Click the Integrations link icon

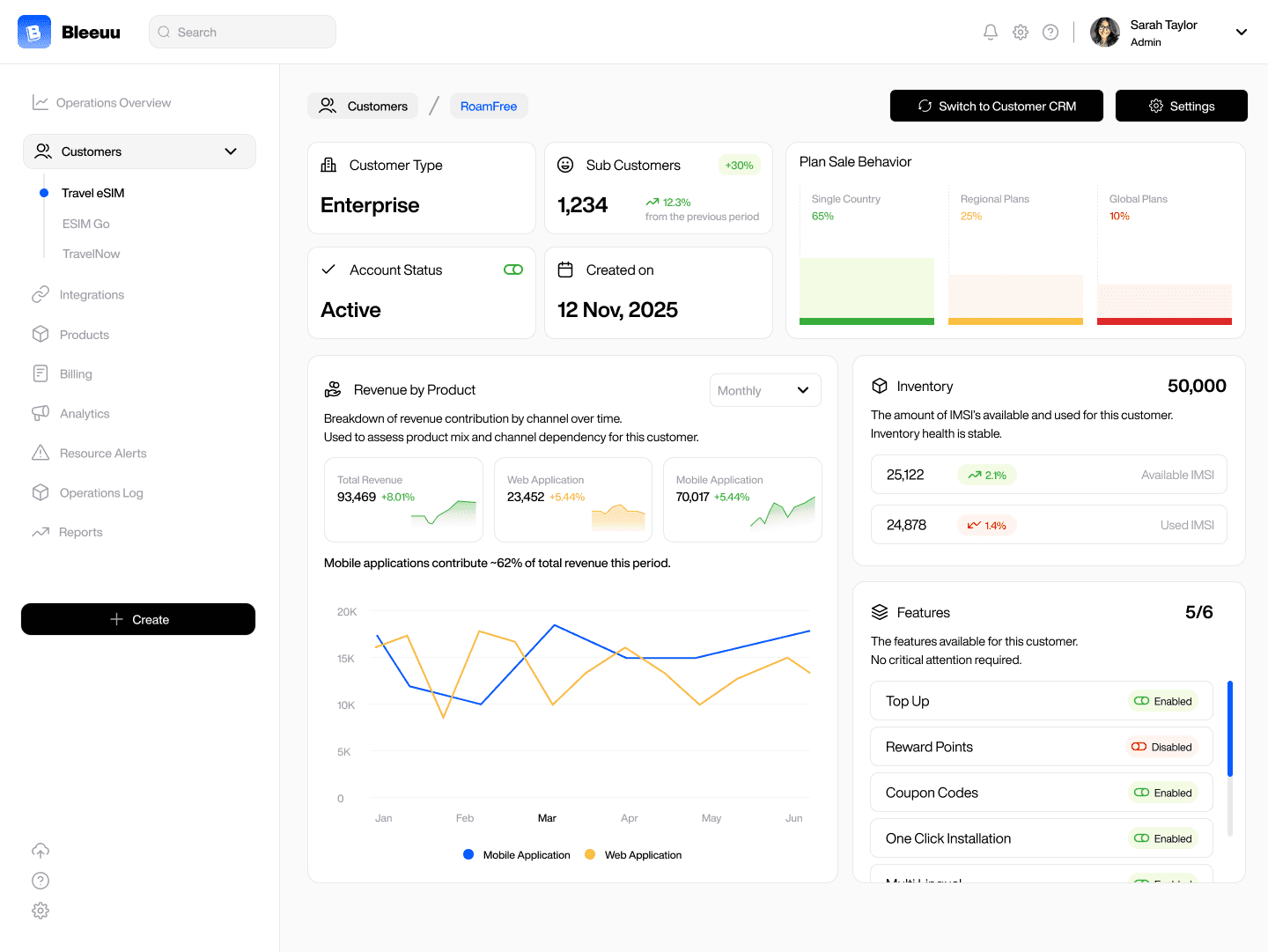[x=41, y=294]
